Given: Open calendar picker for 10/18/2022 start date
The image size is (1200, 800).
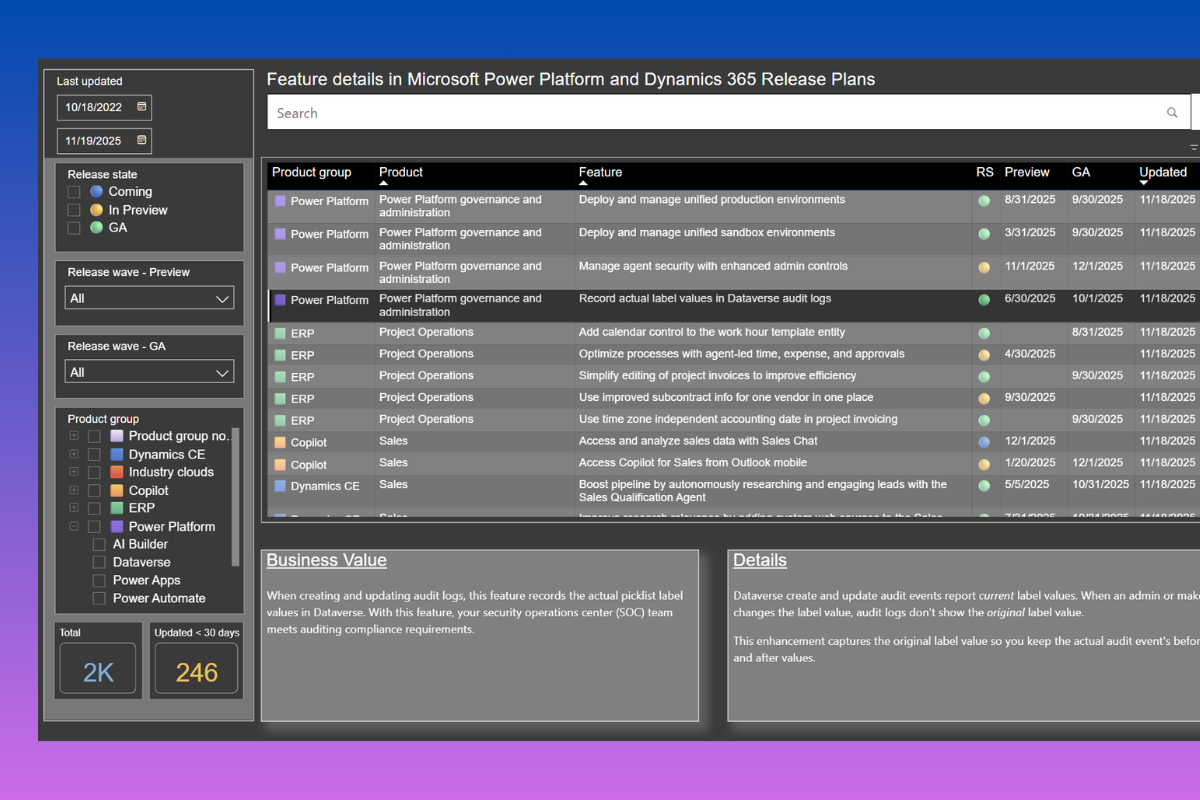Looking at the screenshot, I should click(x=142, y=107).
